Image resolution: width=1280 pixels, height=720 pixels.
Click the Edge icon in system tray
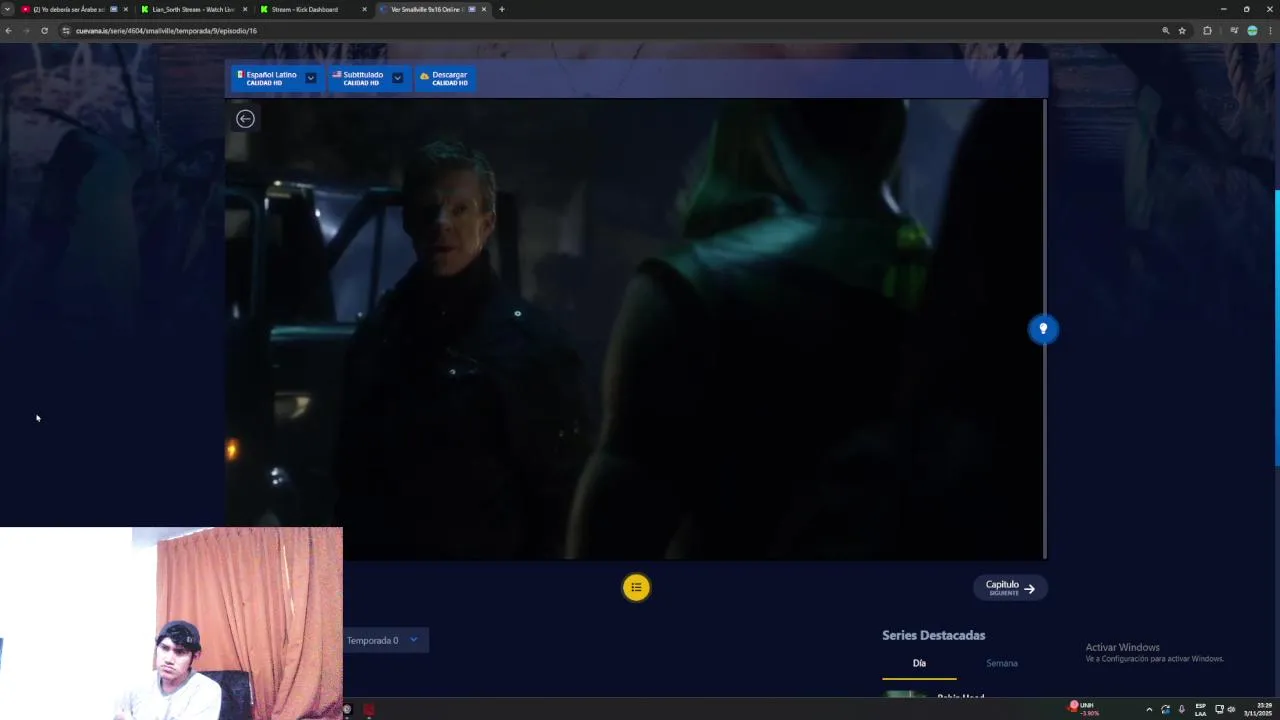pyautogui.click(x=1165, y=709)
